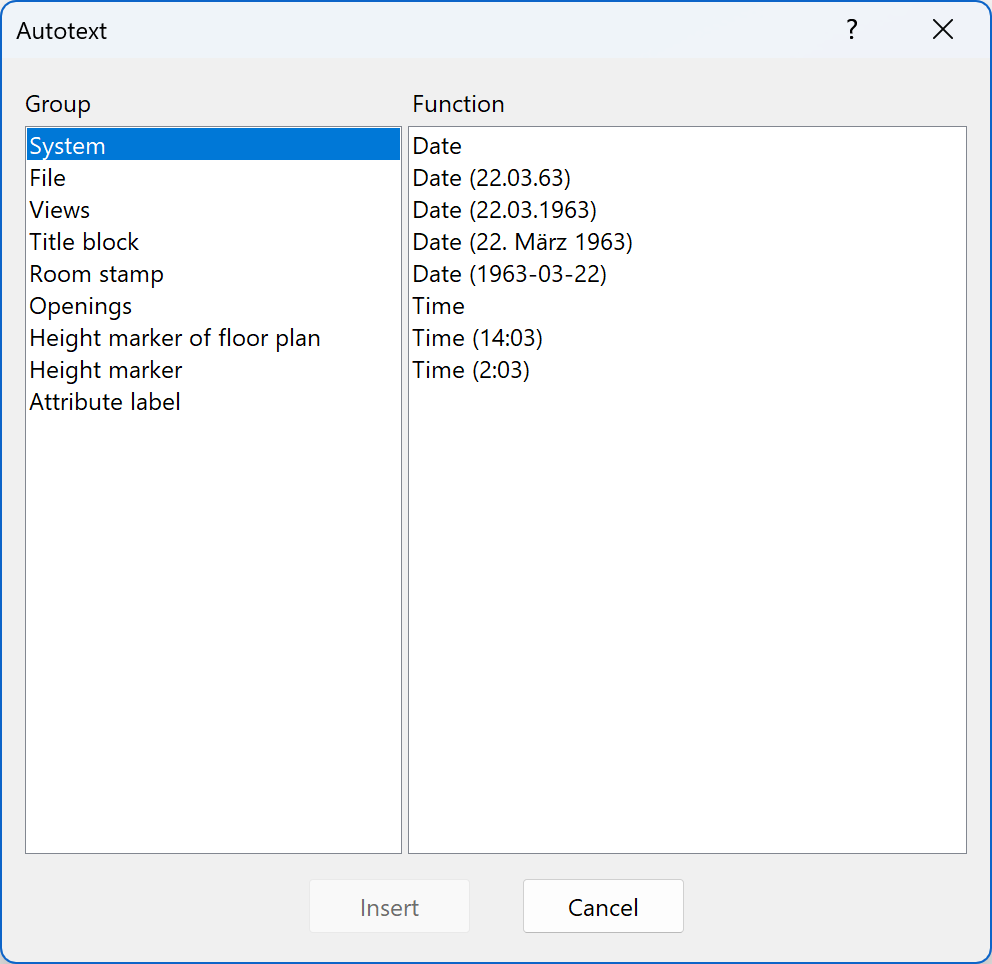Click the help question mark icon
This screenshot has height=964, width=992.
[852, 30]
